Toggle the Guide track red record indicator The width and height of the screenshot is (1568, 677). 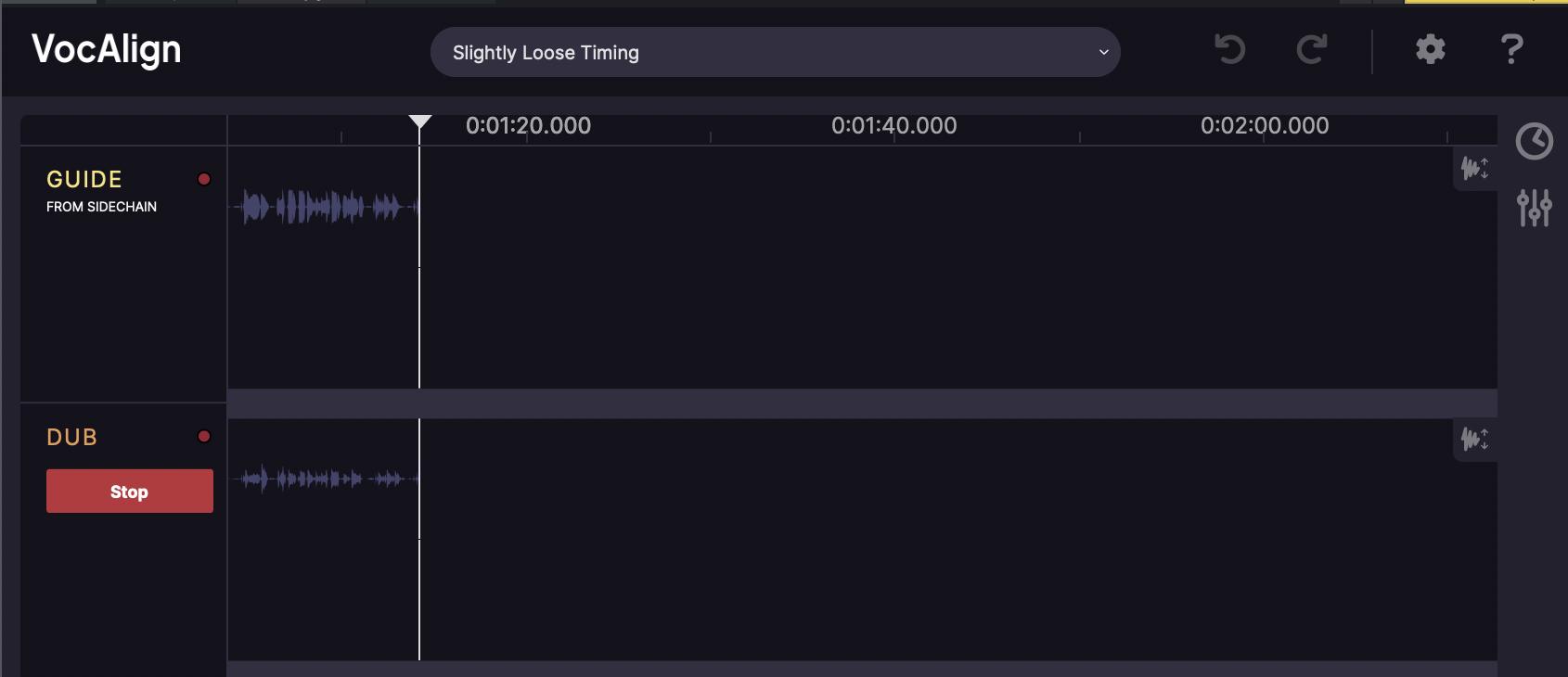(x=204, y=179)
